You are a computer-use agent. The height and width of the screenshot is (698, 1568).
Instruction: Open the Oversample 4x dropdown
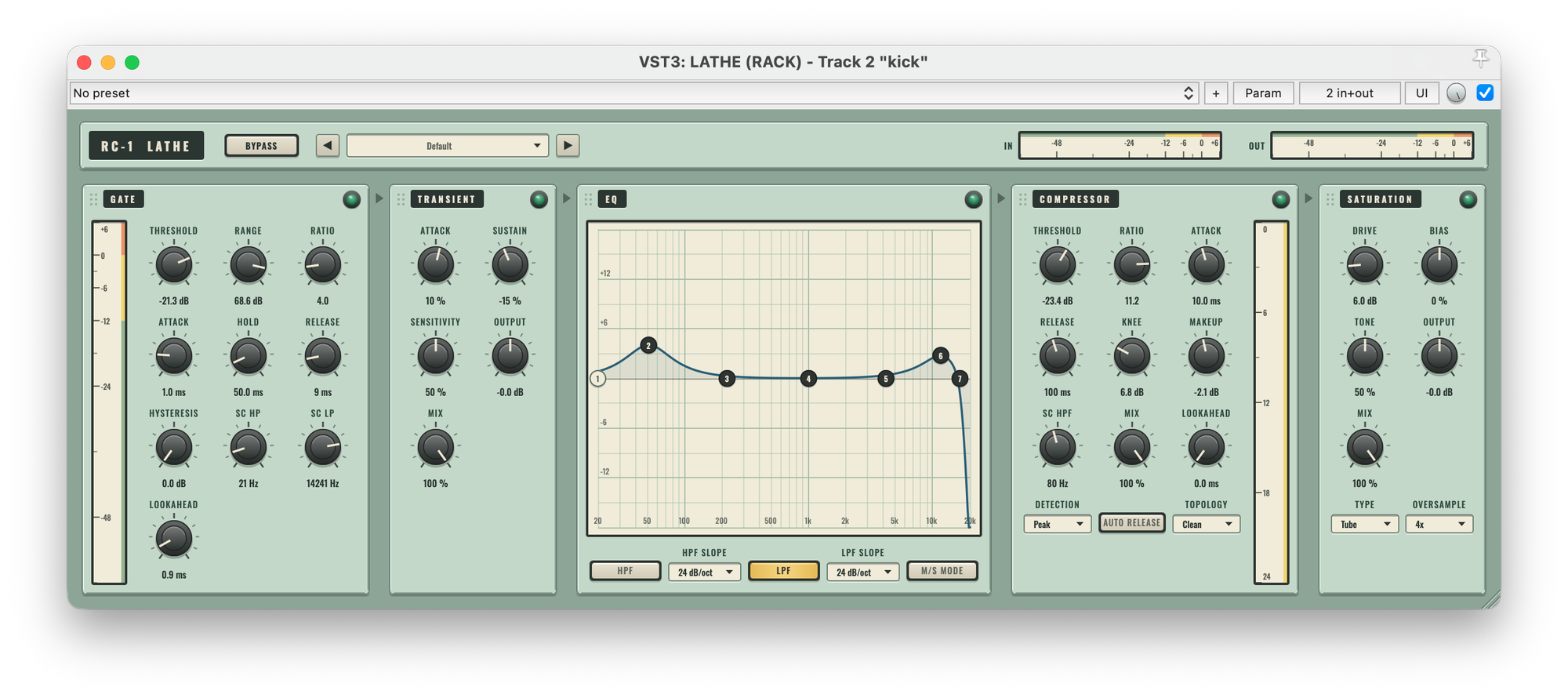pos(1439,524)
